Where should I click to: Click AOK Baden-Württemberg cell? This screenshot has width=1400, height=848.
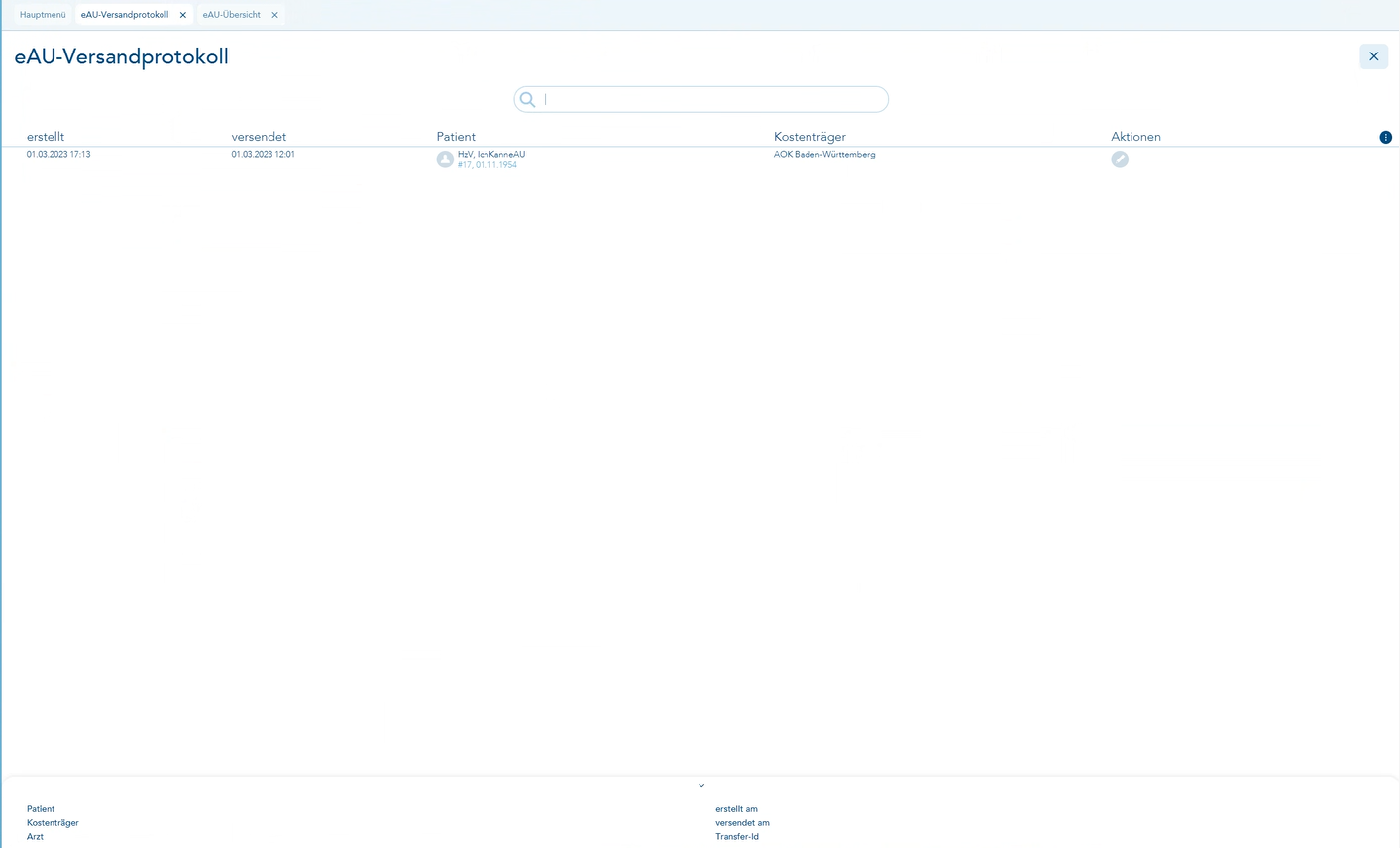point(824,155)
